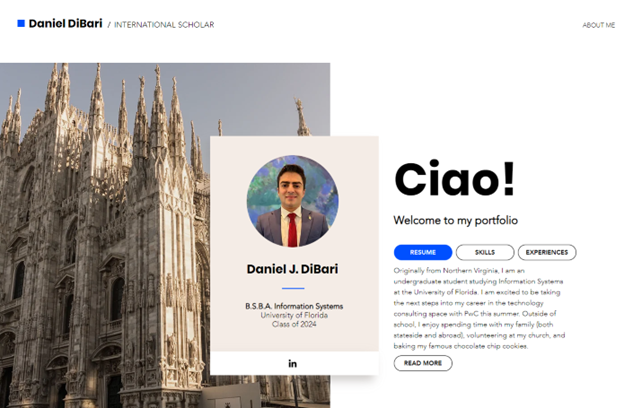The height and width of the screenshot is (408, 624).
Task: Click the University of Florida text
Action: 294,315
